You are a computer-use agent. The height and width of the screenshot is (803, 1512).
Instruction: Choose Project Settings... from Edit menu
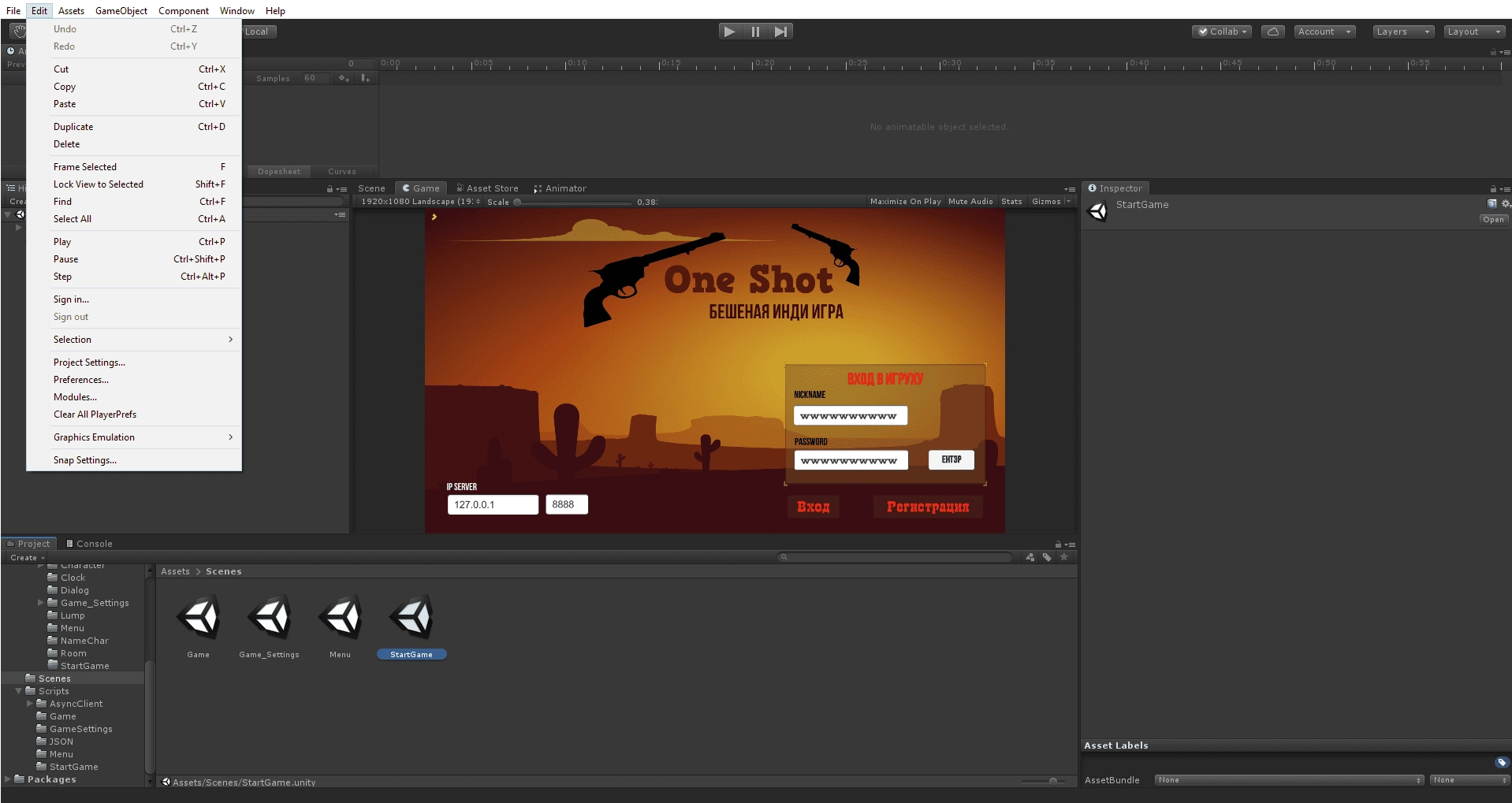click(x=134, y=362)
